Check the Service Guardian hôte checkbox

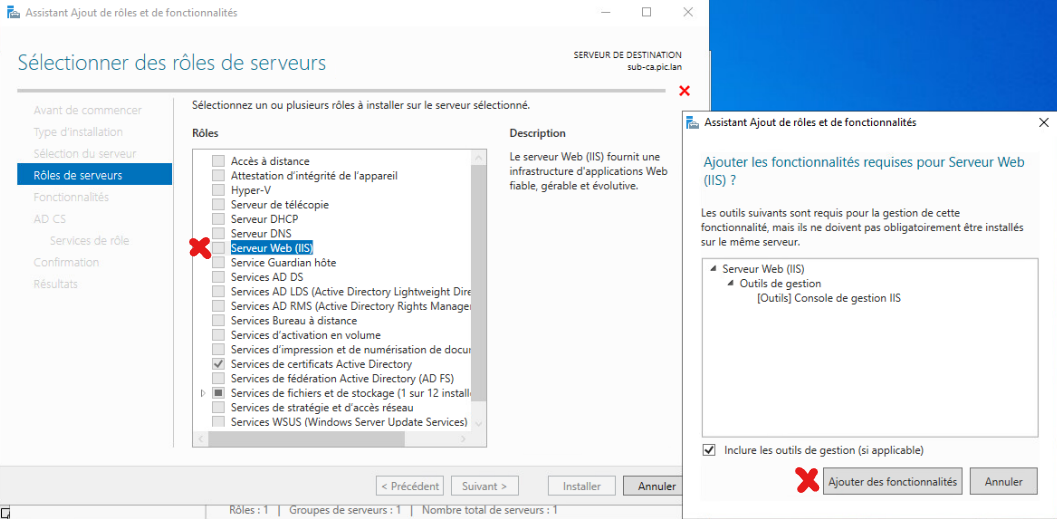(218, 262)
